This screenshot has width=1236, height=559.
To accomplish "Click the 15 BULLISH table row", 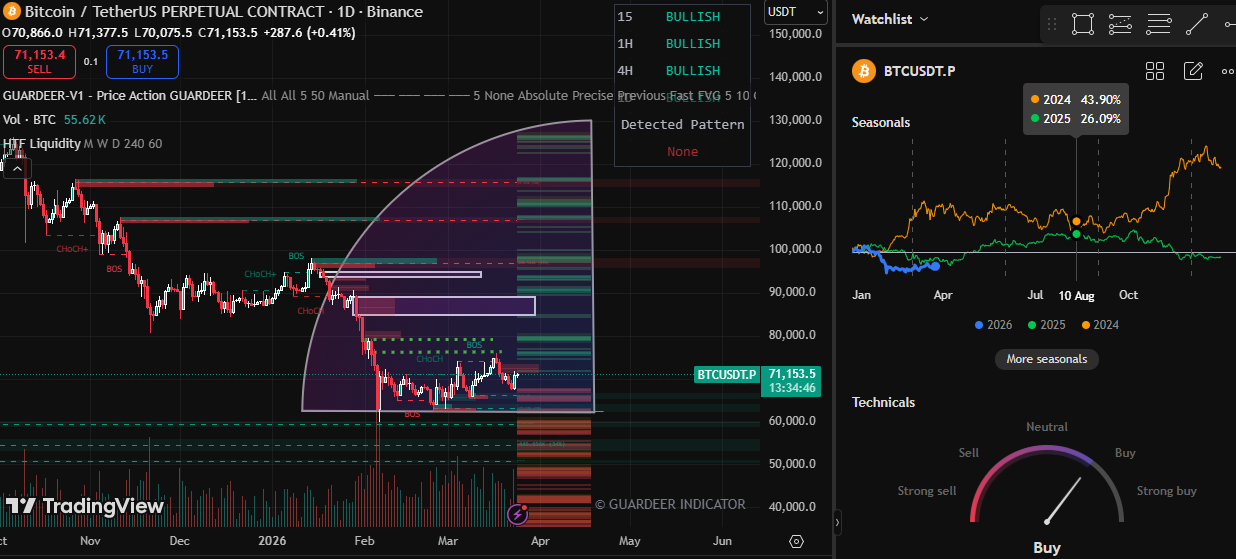I will 682,17.
